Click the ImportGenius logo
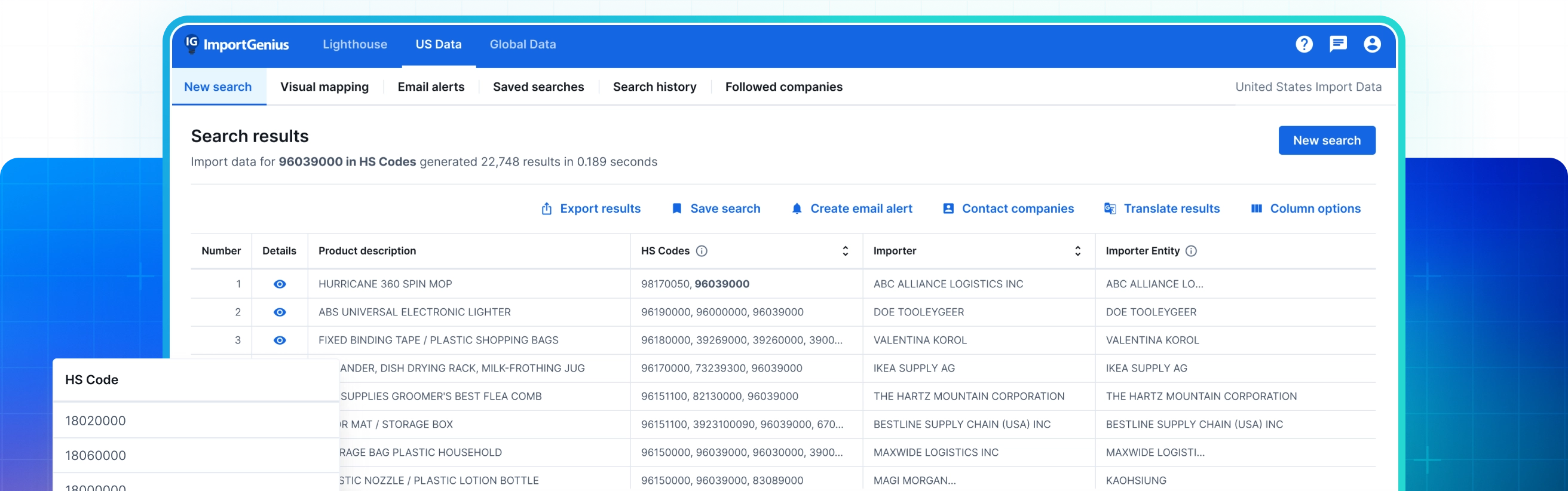The width and height of the screenshot is (1568, 491). click(x=237, y=44)
